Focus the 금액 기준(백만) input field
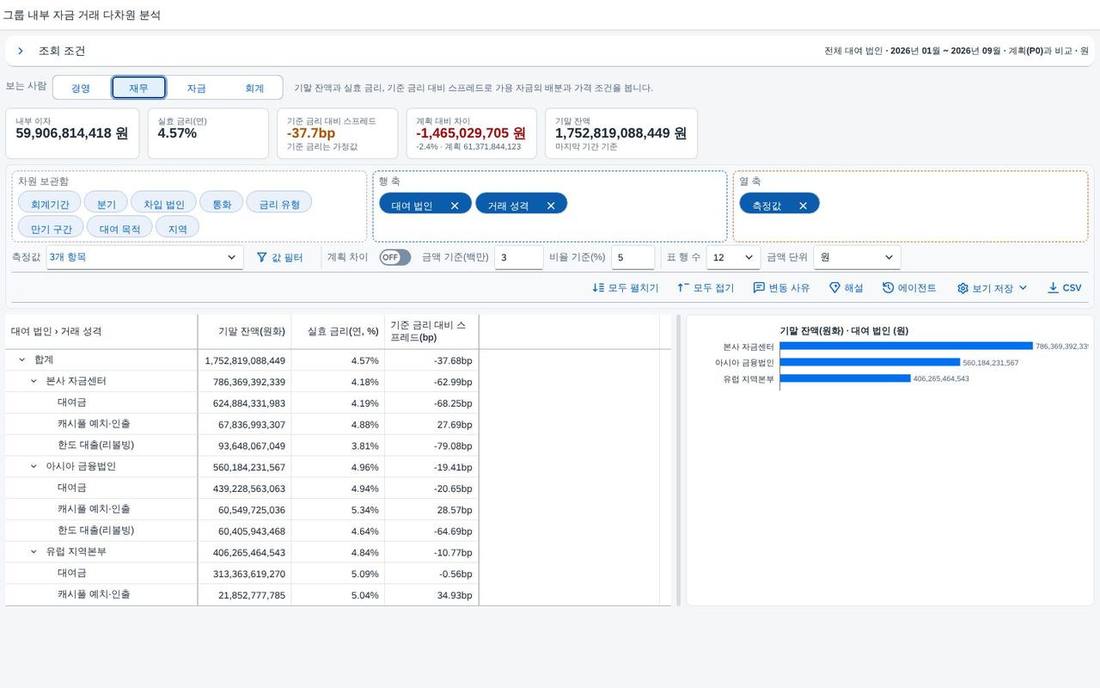This screenshot has width=1100, height=688. [x=518, y=257]
